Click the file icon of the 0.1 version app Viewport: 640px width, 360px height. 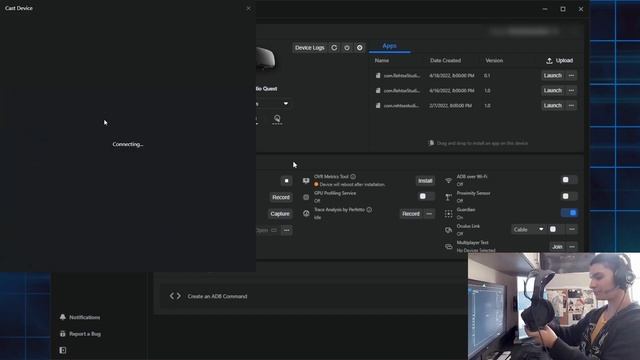pos(378,76)
